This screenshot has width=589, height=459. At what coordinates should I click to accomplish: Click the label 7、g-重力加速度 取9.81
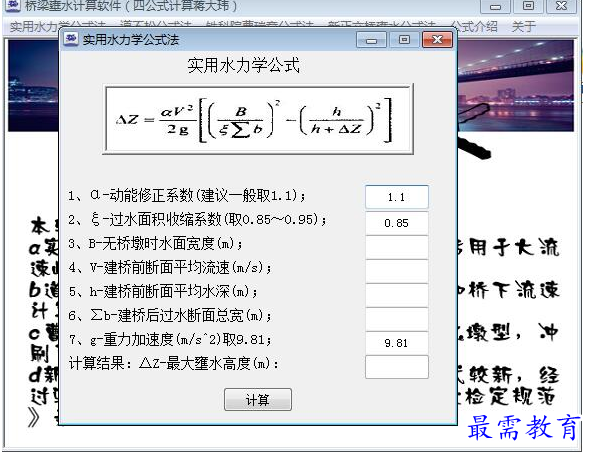170,340
